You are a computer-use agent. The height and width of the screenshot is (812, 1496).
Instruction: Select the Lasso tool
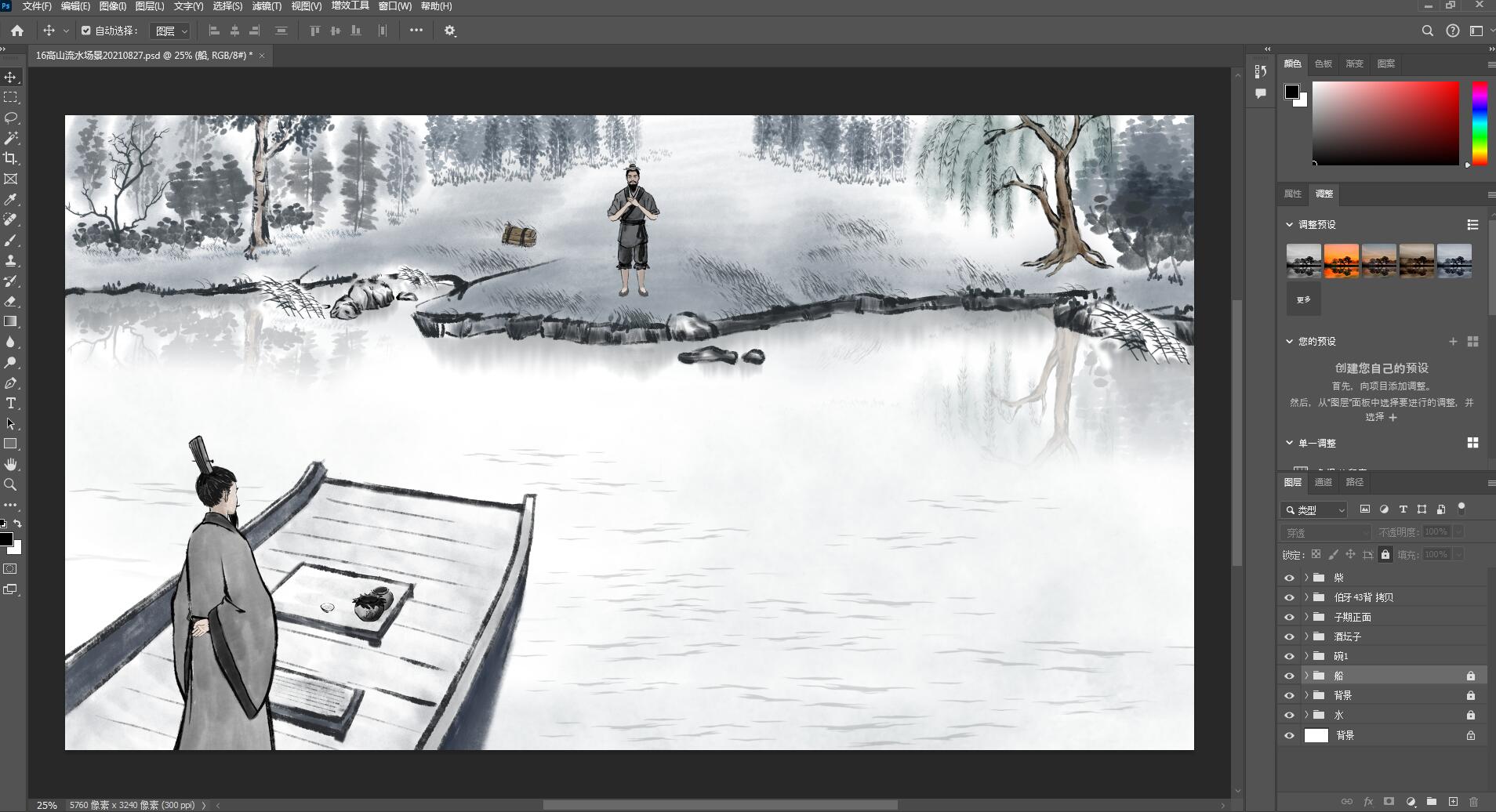[11, 118]
